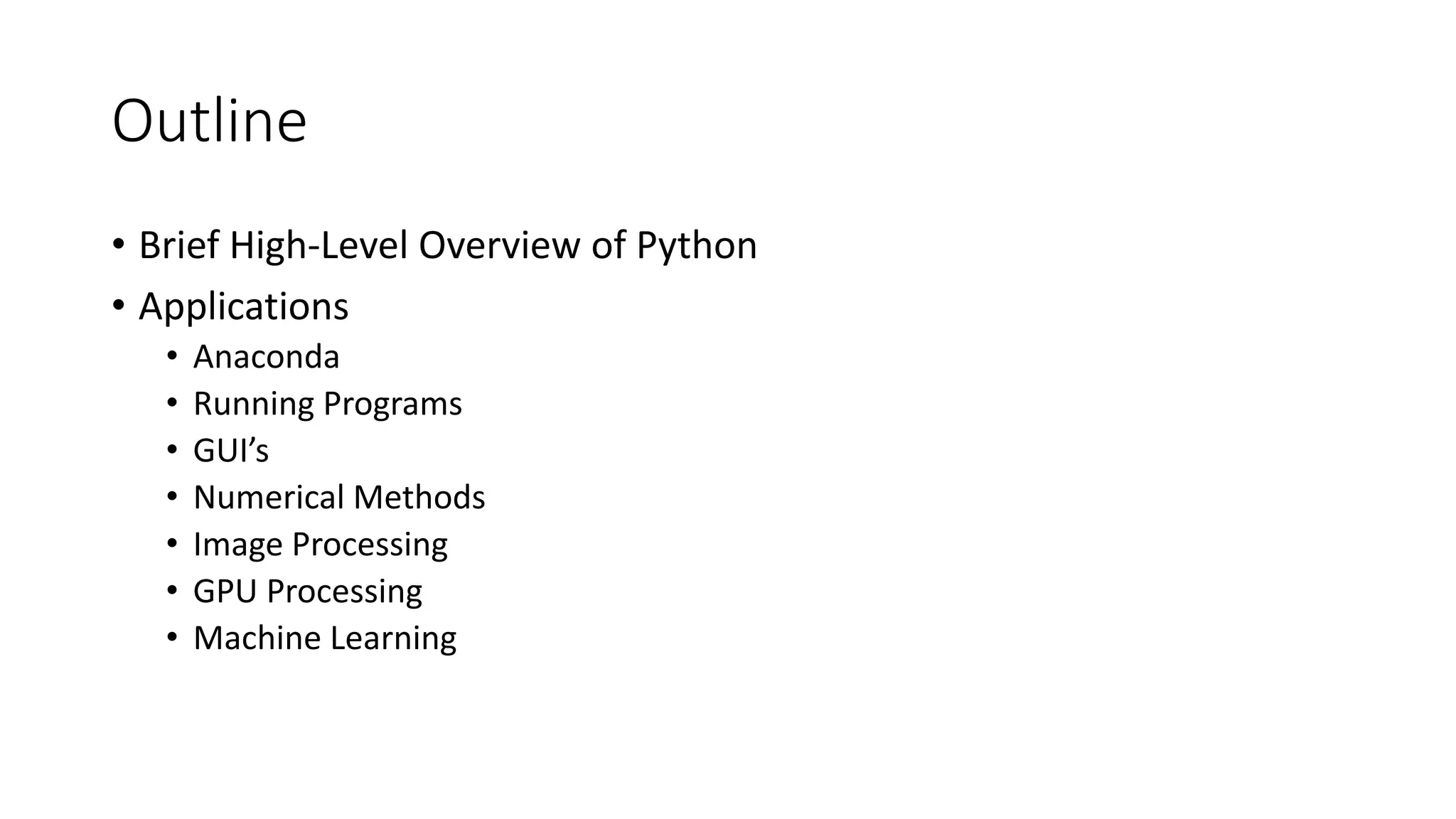Click the GPU Processing list item

[x=307, y=591]
